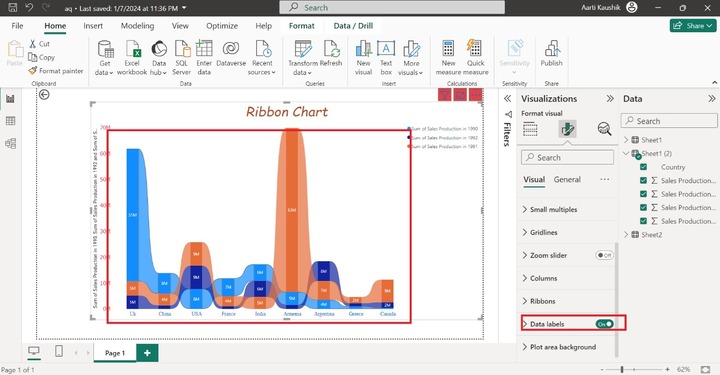The height and width of the screenshot is (375, 720).
Task: Add a new page
Action: tap(147, 353)
